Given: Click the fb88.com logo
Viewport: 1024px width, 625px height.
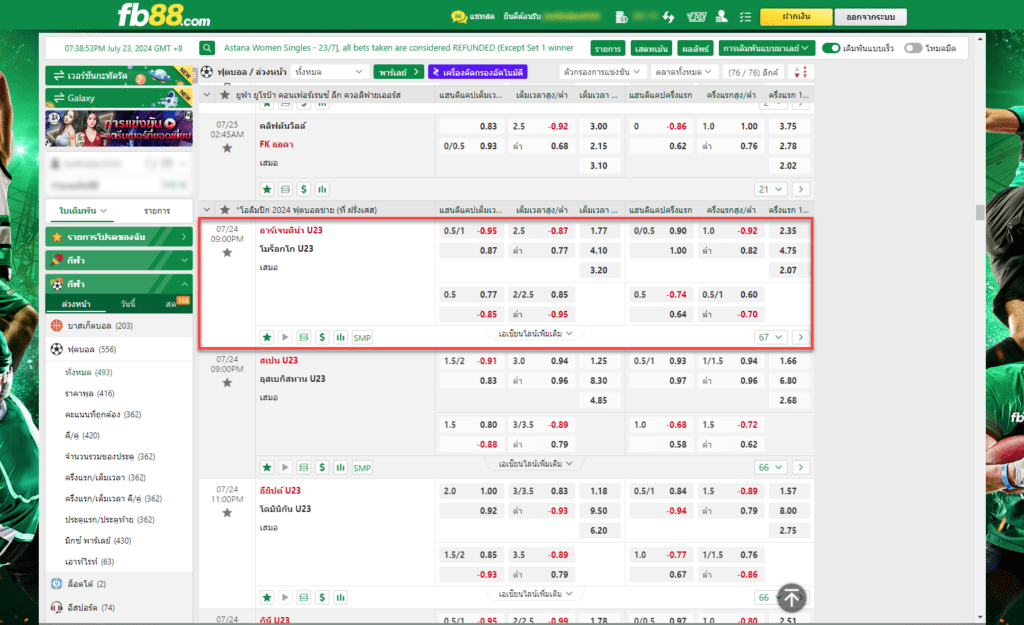Looking at the screenshot, I should pos(163,16).
